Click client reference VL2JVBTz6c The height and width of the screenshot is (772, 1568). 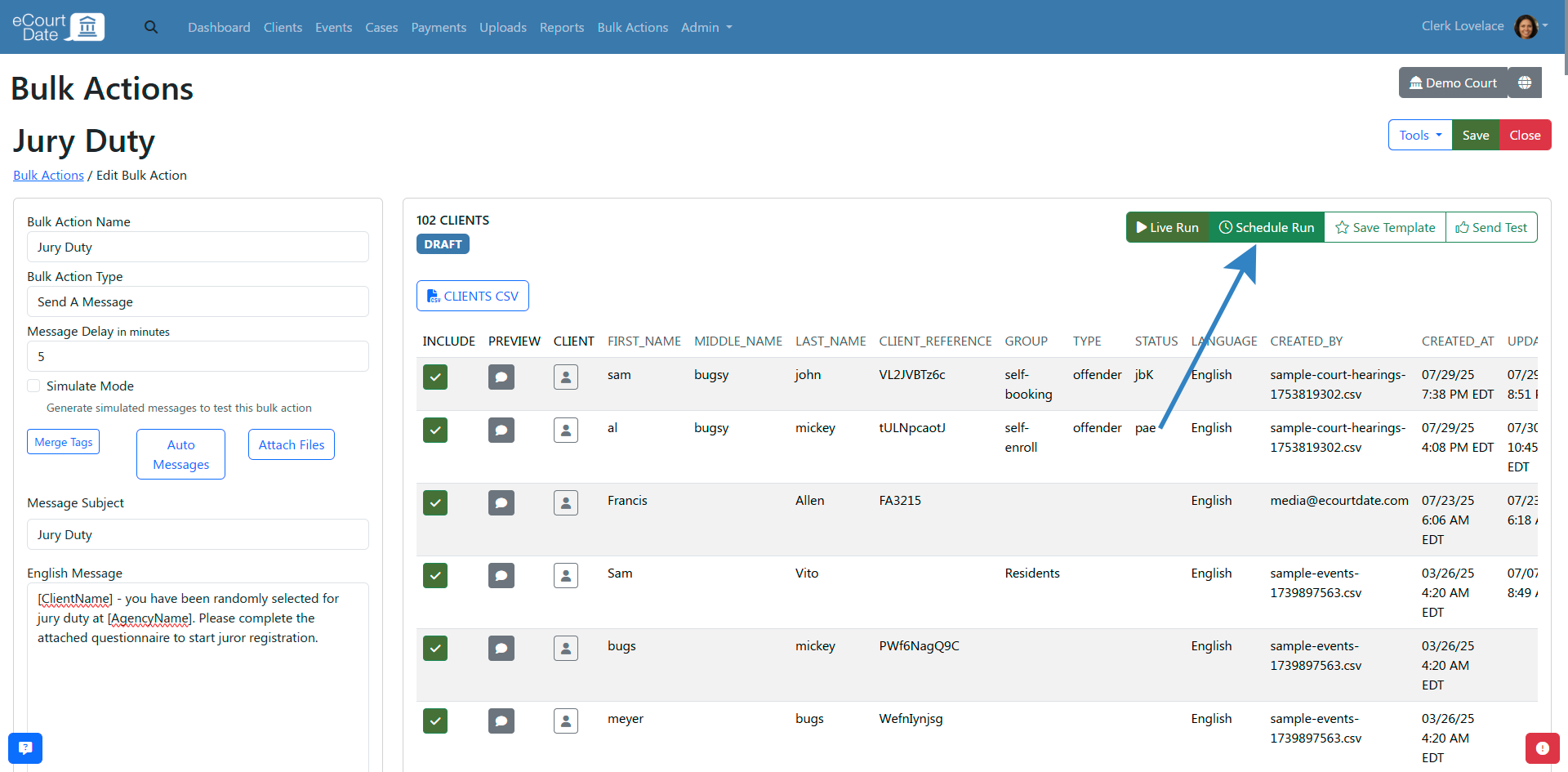[911, 374]
